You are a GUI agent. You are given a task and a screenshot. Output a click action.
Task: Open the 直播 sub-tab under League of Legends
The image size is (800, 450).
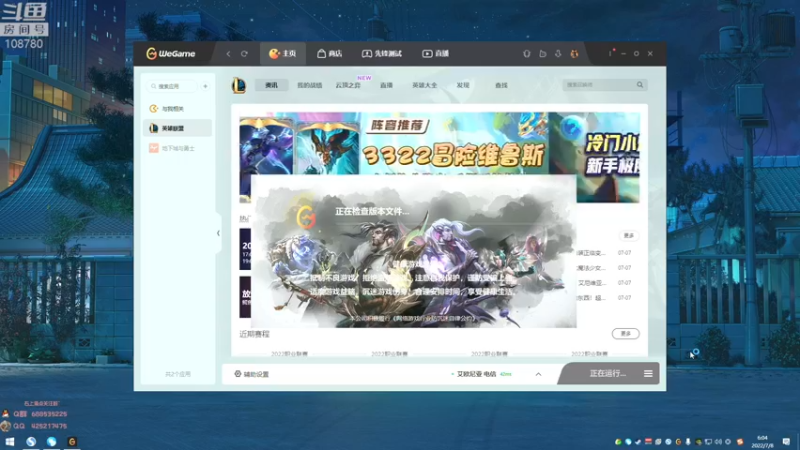(386, 85)
